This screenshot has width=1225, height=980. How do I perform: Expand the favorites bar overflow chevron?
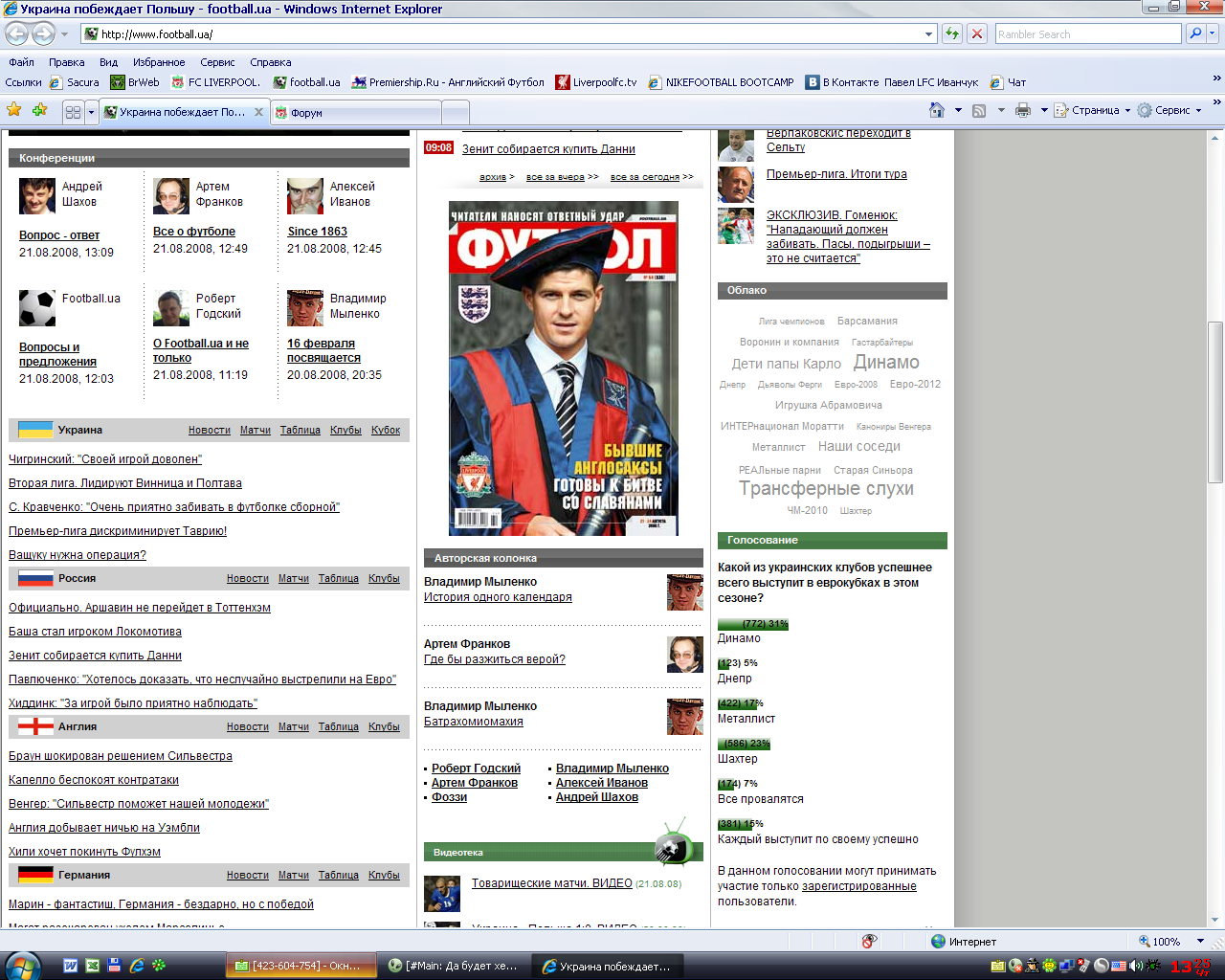[x=1217, y=79]
